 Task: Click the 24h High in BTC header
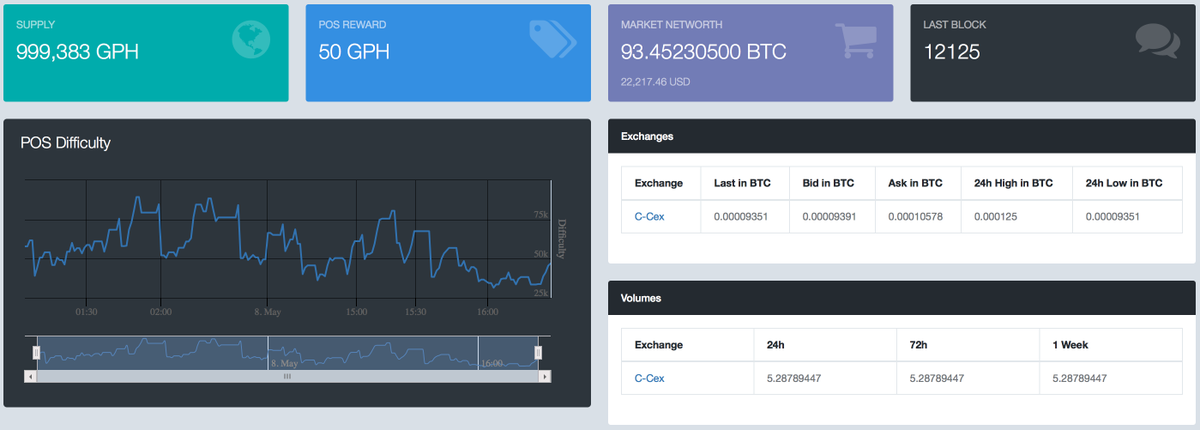(x=1013, y=183)
